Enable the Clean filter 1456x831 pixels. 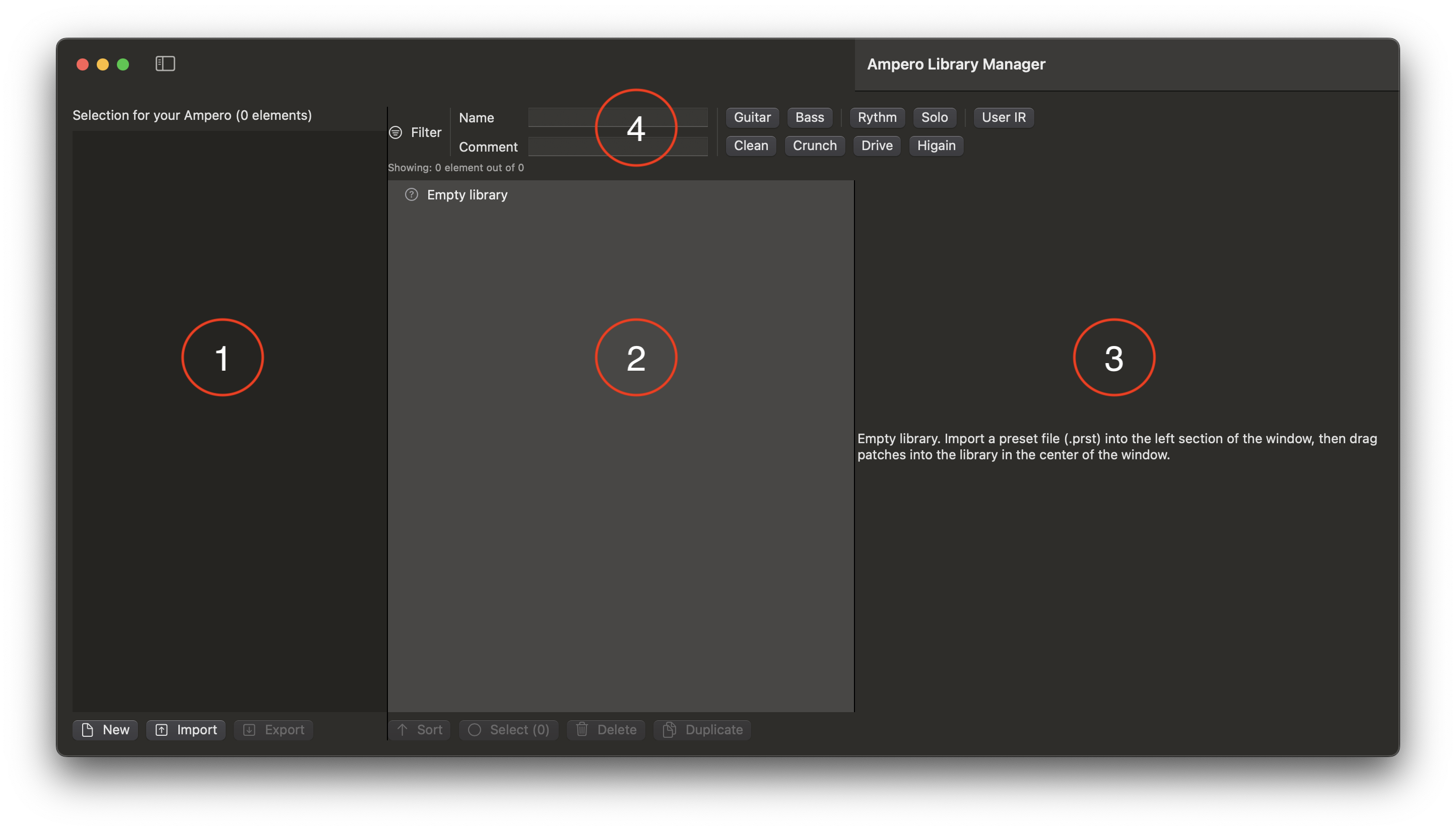click(x=750, y=146)
